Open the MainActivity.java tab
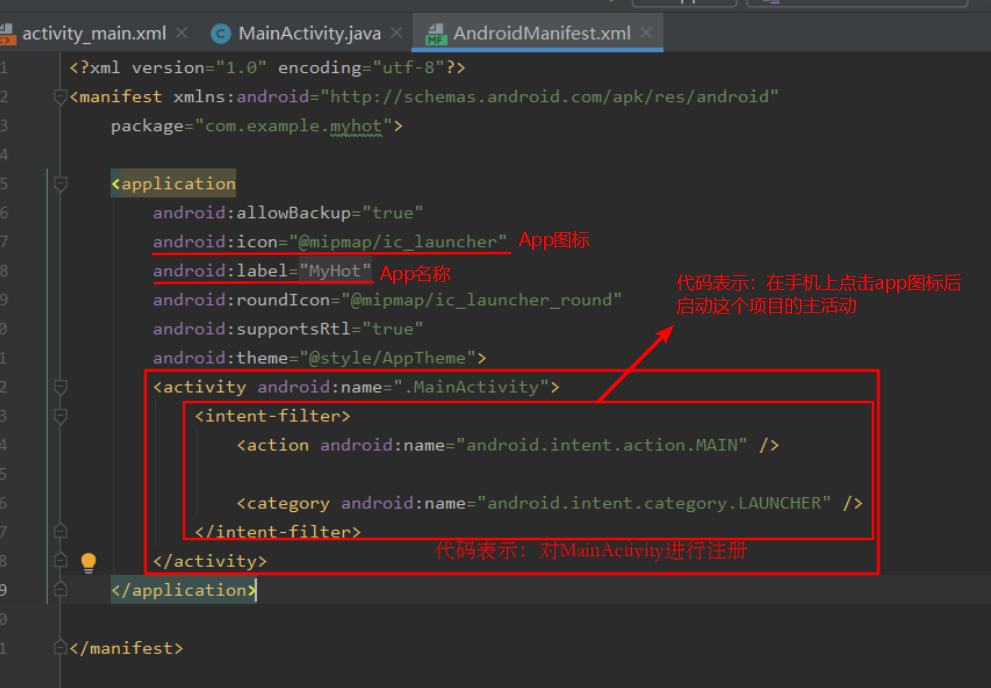The height and width of the screenshot is (688, 991). coord(310,33)
